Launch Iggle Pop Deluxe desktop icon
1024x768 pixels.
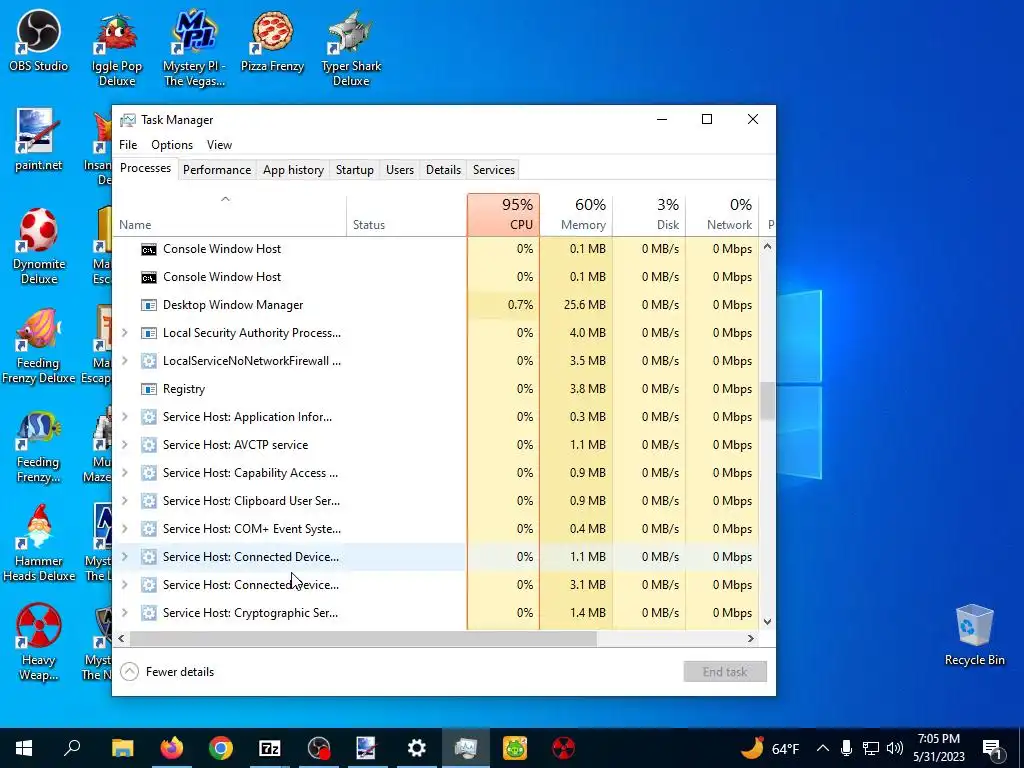tap(117, 49)
